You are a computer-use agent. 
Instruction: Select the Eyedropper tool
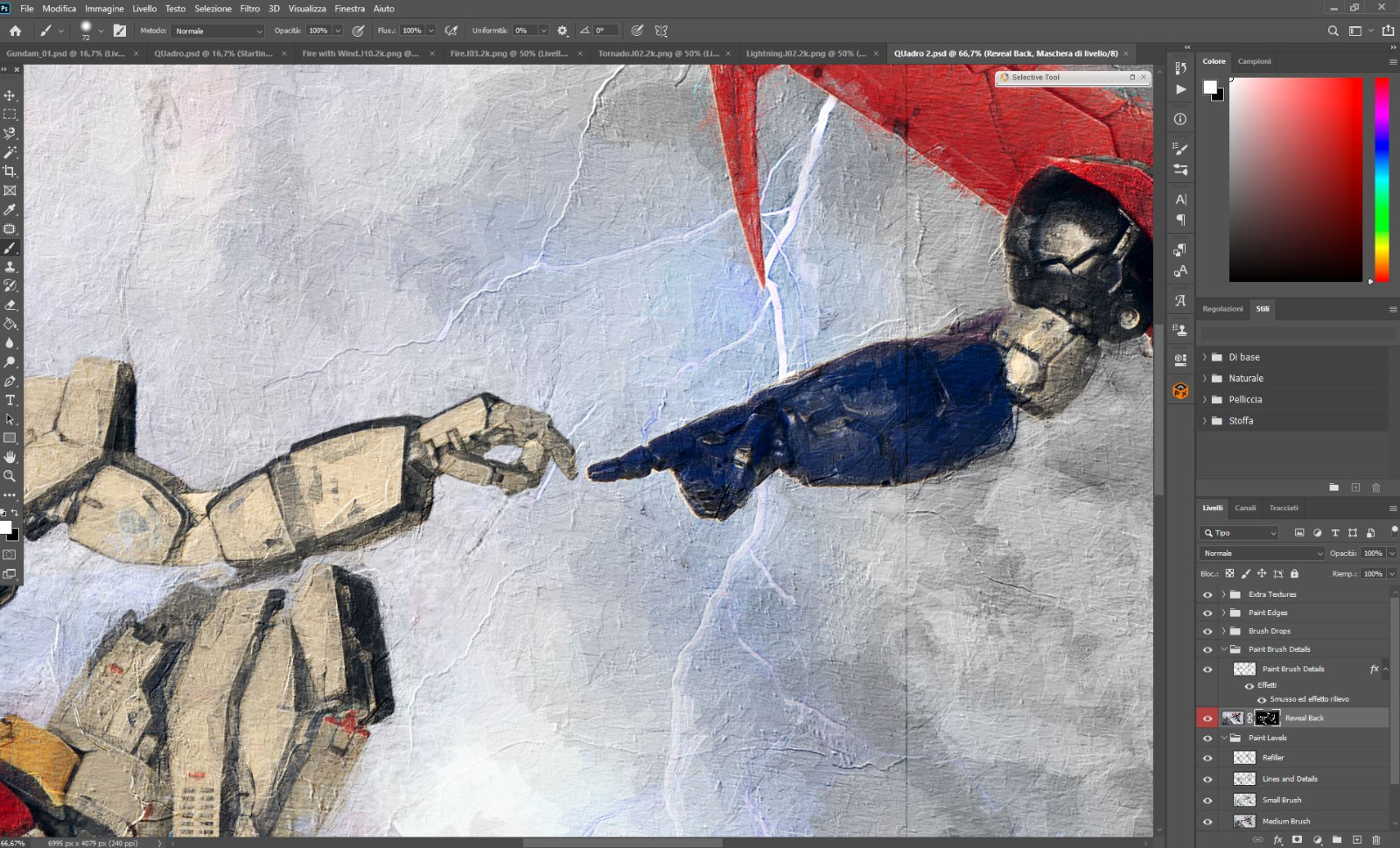tap(10, 210)
